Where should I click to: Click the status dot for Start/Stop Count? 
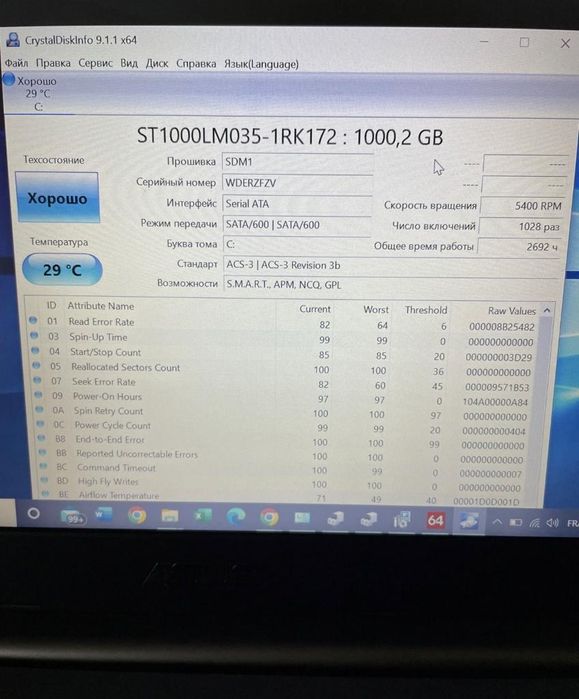[x=35, y=350]
